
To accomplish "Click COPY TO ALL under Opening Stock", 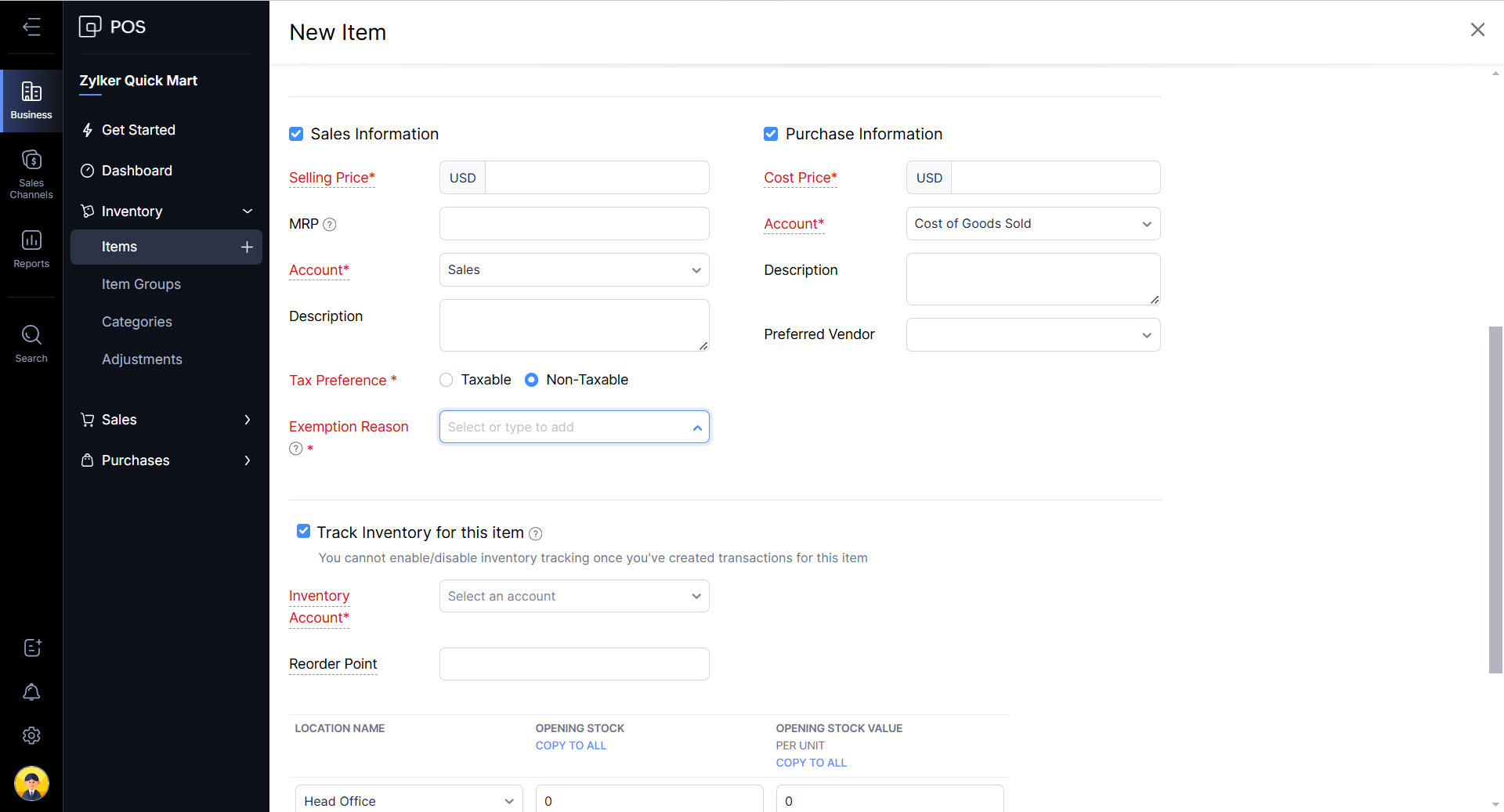I will (570, 745).
